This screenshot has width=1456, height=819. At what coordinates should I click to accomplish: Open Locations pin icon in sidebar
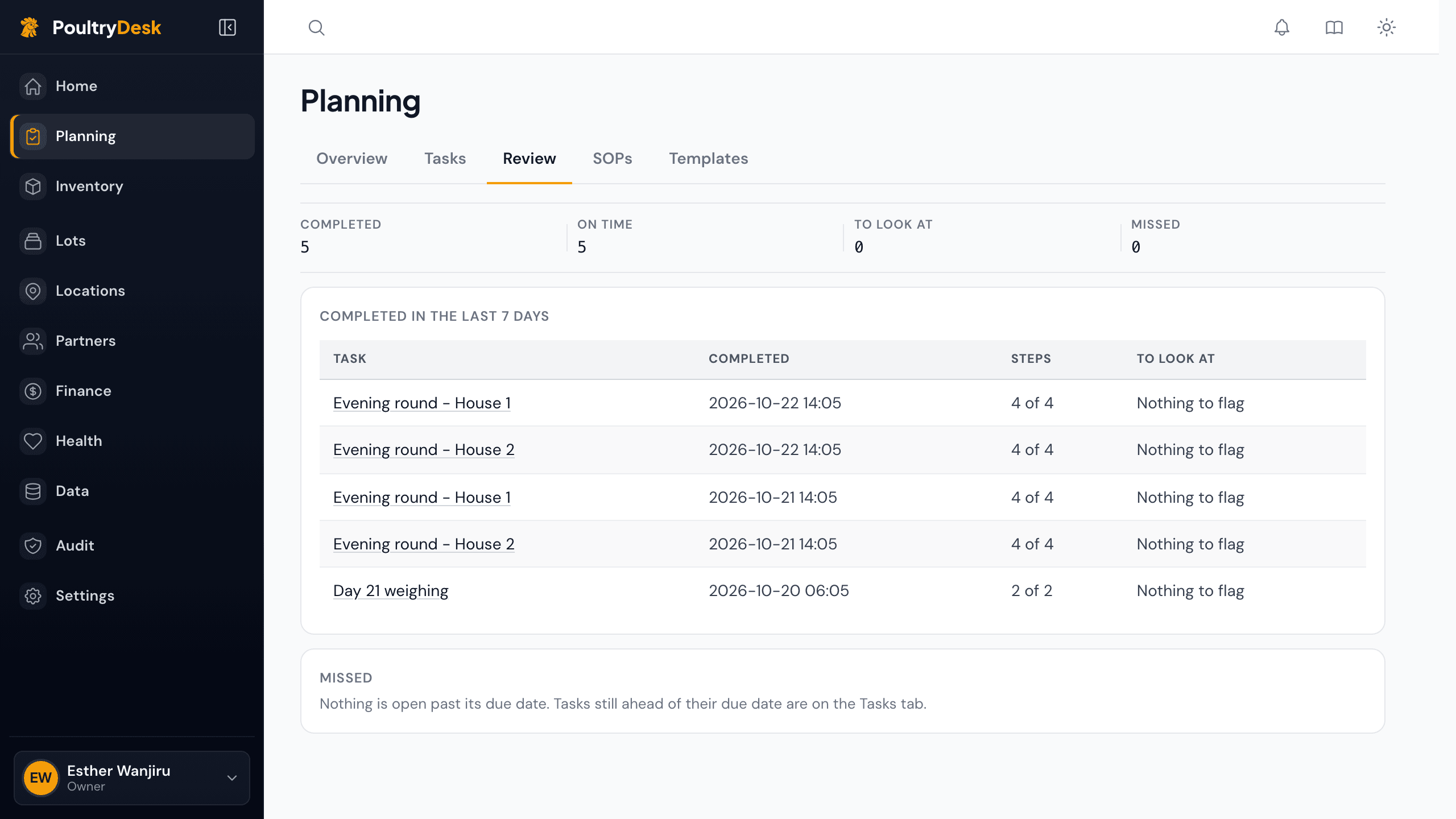pyautogui.click(x=33, y=291)
